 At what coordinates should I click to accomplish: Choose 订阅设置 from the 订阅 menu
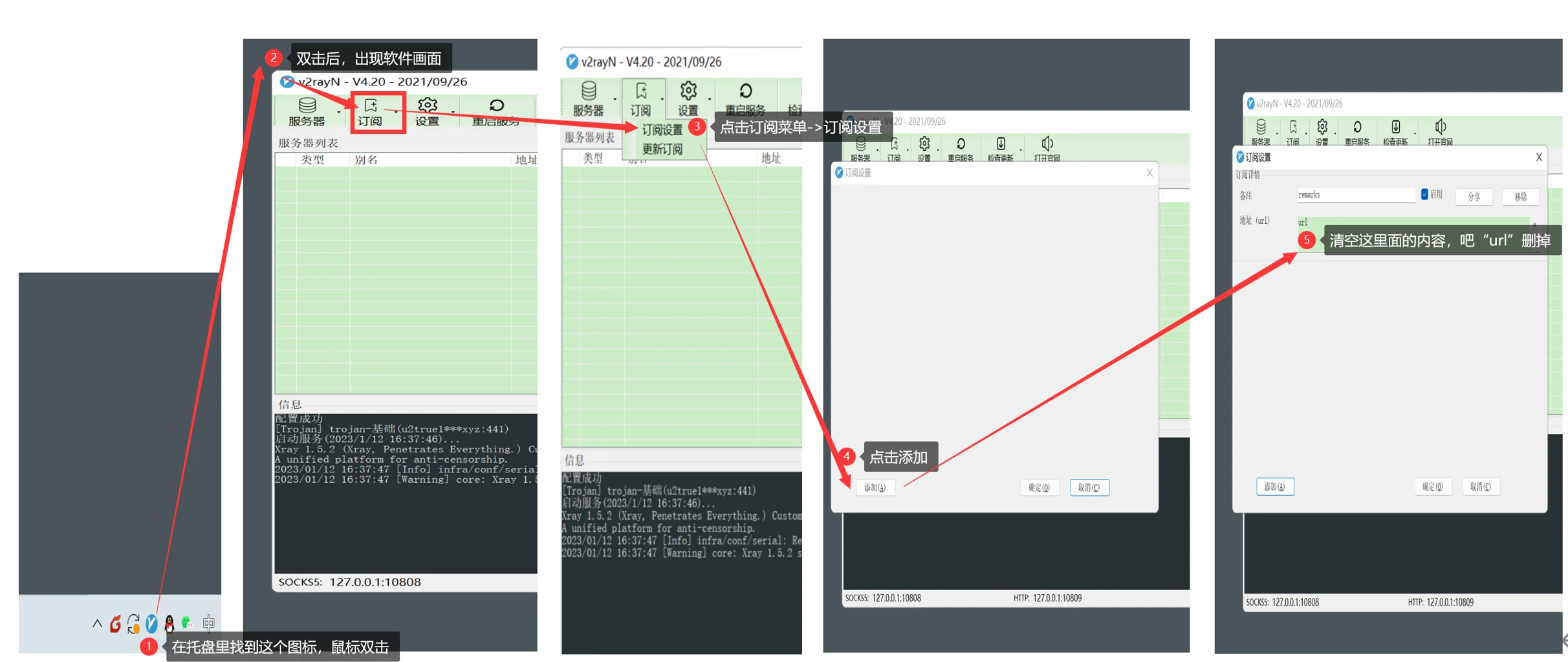tap(662, 130)
